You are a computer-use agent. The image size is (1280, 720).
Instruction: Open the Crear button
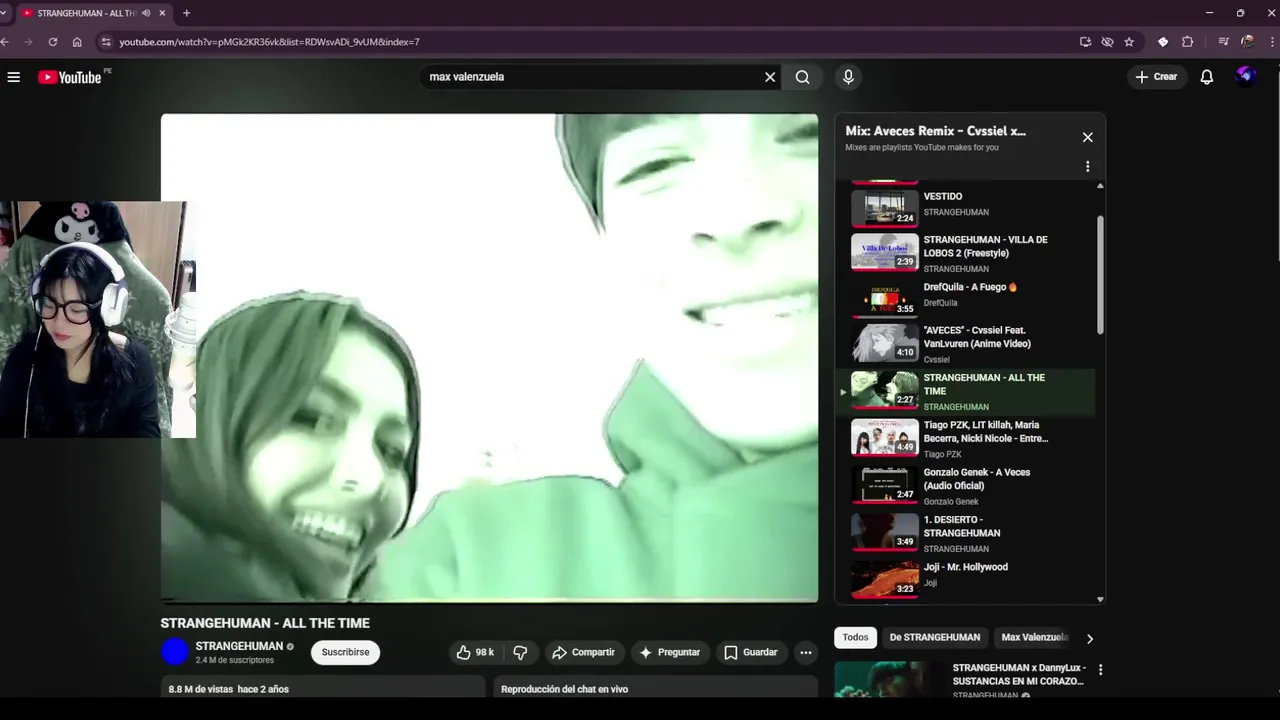pyautogui.click(x=1157, y=77)
